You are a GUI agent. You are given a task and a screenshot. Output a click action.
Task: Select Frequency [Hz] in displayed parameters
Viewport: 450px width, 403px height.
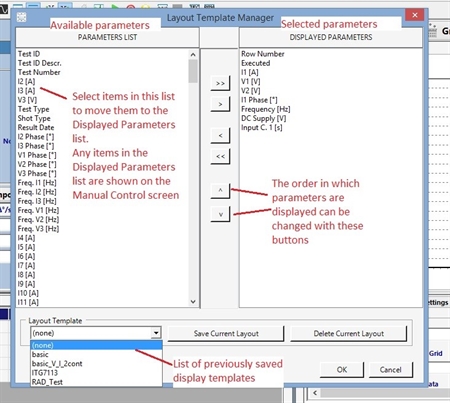(266, 109)
